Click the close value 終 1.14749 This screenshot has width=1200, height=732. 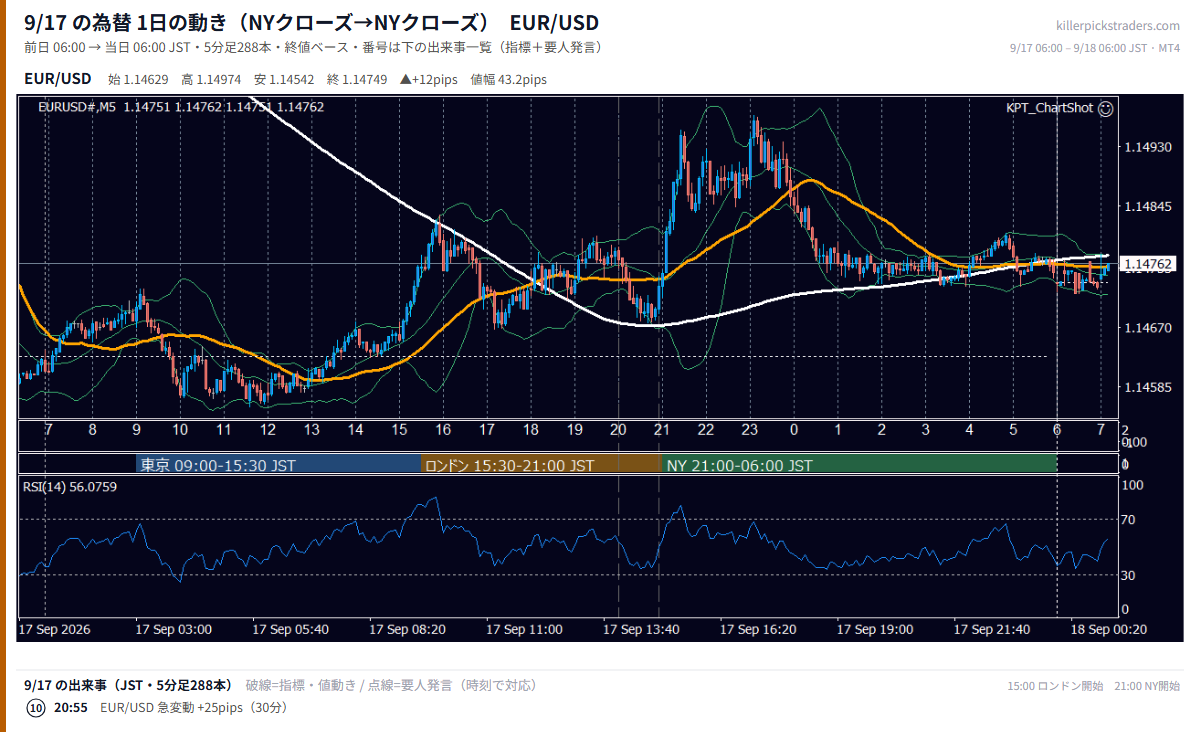(x=357, y=79)
